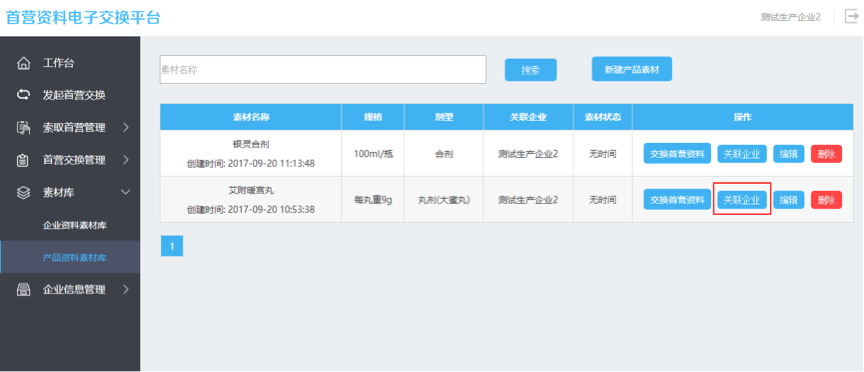Image resolution: width=864 pixels, height=372 pixels.
Task: Click the document search icon beside 索取首营管理
Action: 23,128
